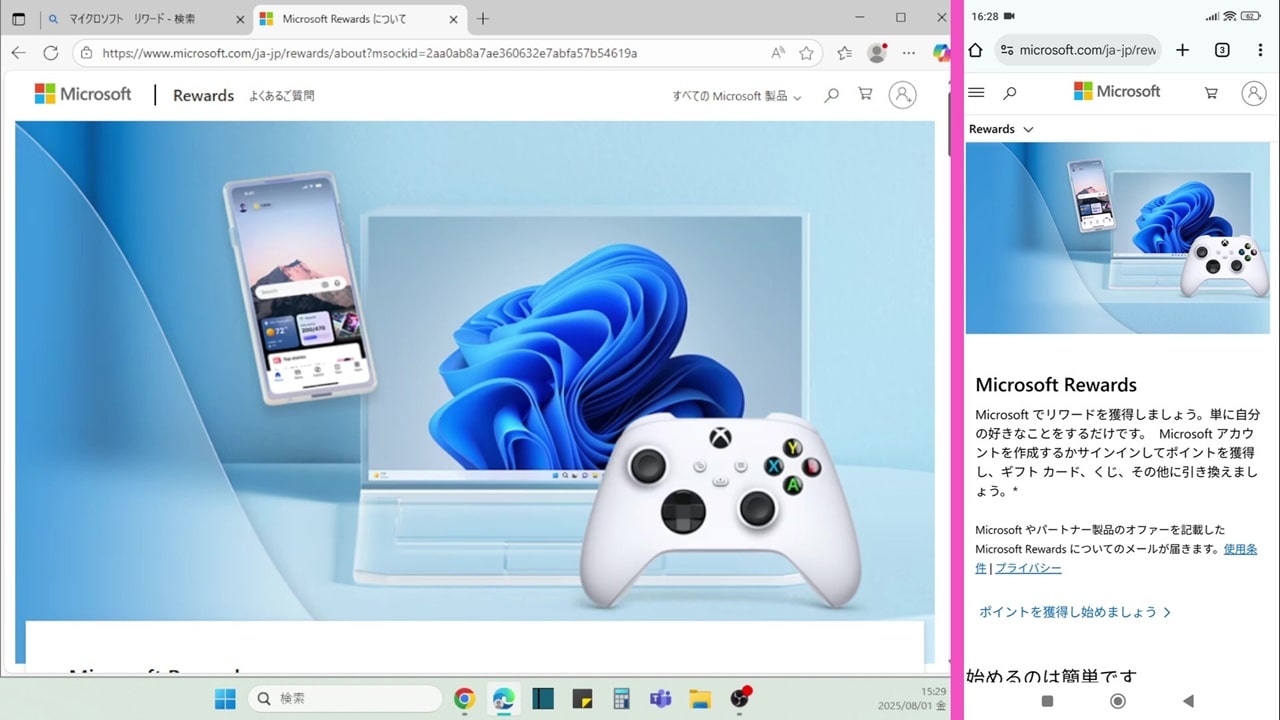The height and width of the screenshot is (720, 1280).
Task: Open Windows Start button
Action: (225, 699)
